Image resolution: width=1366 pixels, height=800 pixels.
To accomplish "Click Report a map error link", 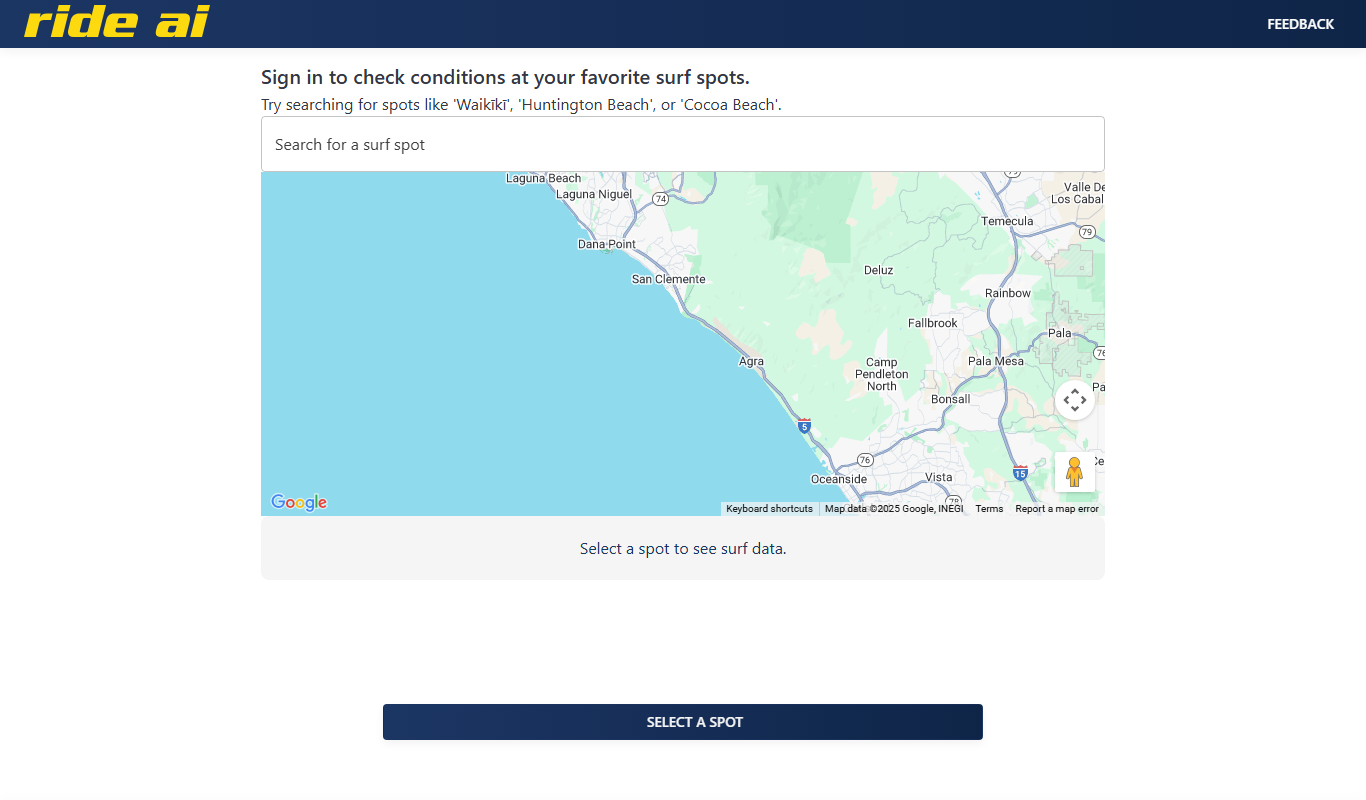I will (x=1057, y=509).
